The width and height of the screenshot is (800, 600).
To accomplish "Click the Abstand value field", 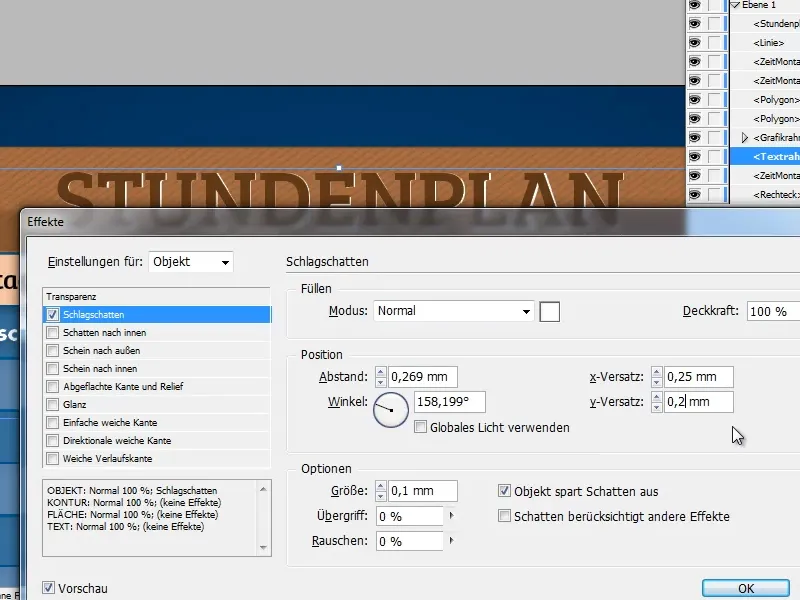I will coord(422,377).
